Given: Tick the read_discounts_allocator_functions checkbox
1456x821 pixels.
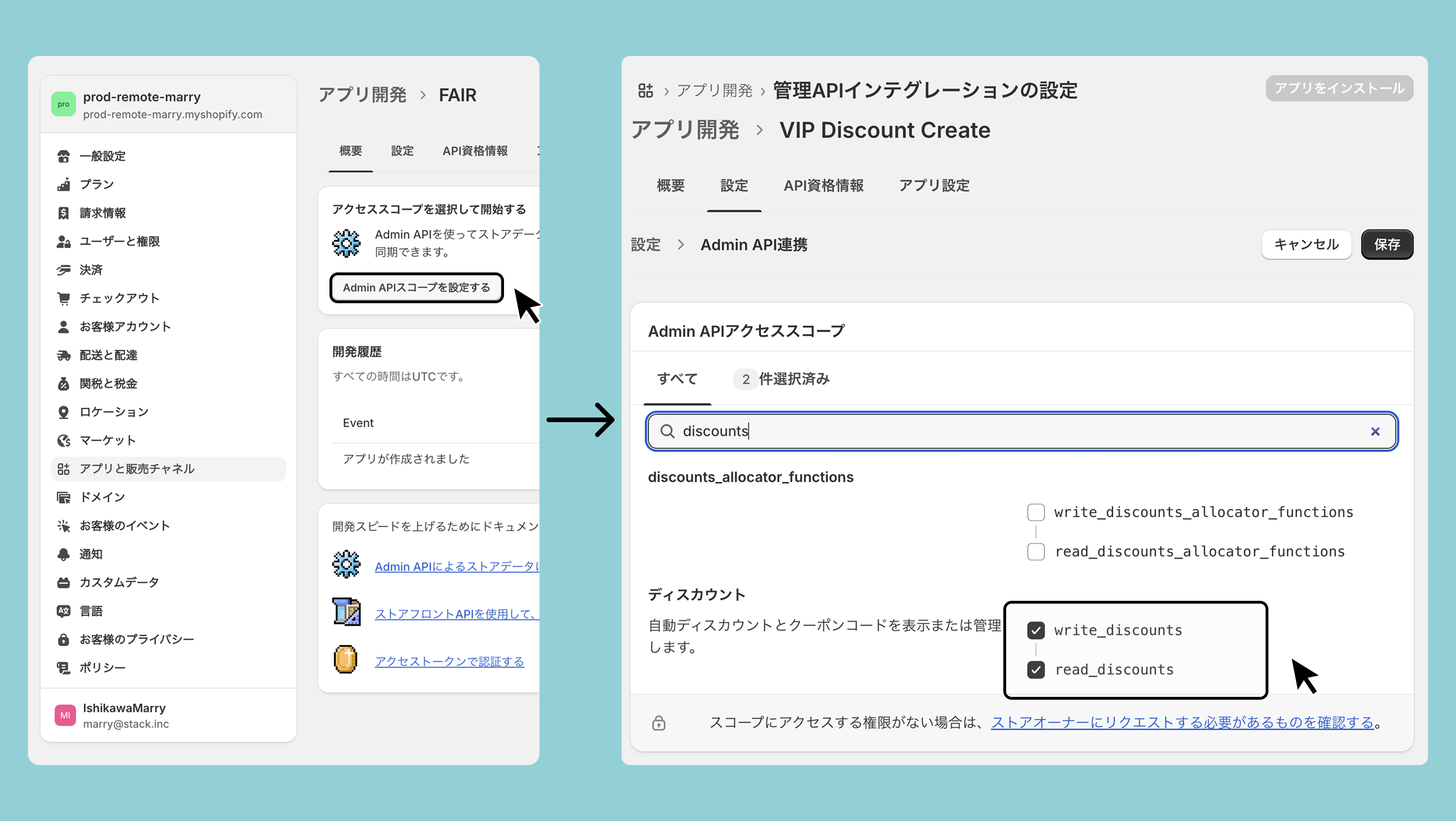Looking at the screenshot, I should pyautogui.click(x=1036, y=552).
